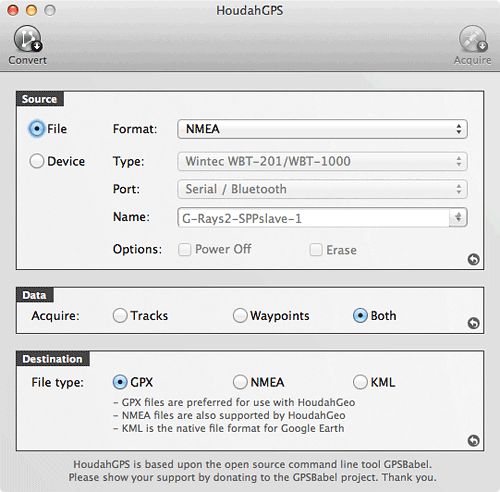Choose Waypoints for Acquire data
Image resolution: width=500 pixels, height=492 pixels.
(x=240, y=315)
